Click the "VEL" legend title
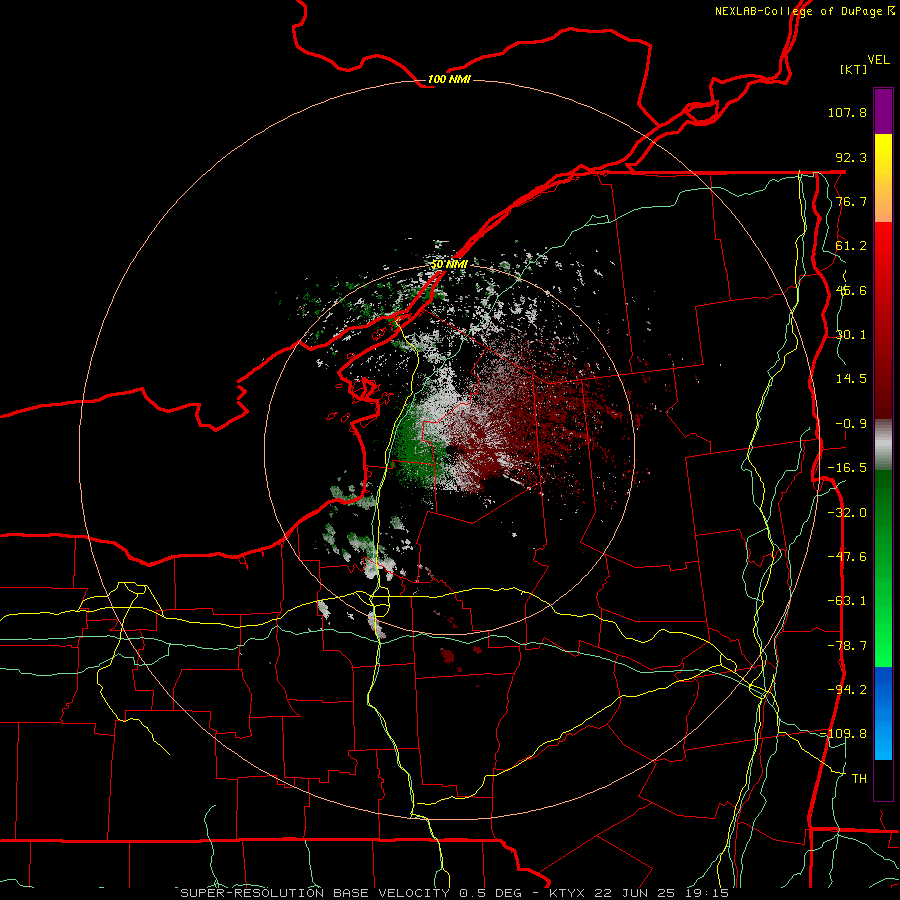This screenshot has width=900, height=900. click(878, 60)
